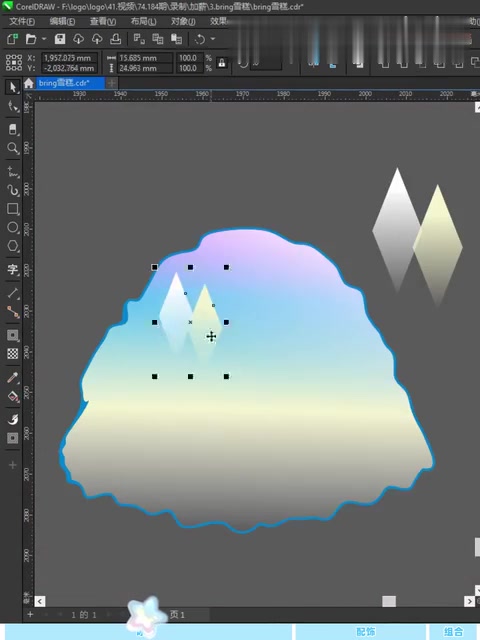Image resolution: width=480 pixels, height=640 pixels.
Task: Select the Ellipse tool
Action: tap(12, 227)
